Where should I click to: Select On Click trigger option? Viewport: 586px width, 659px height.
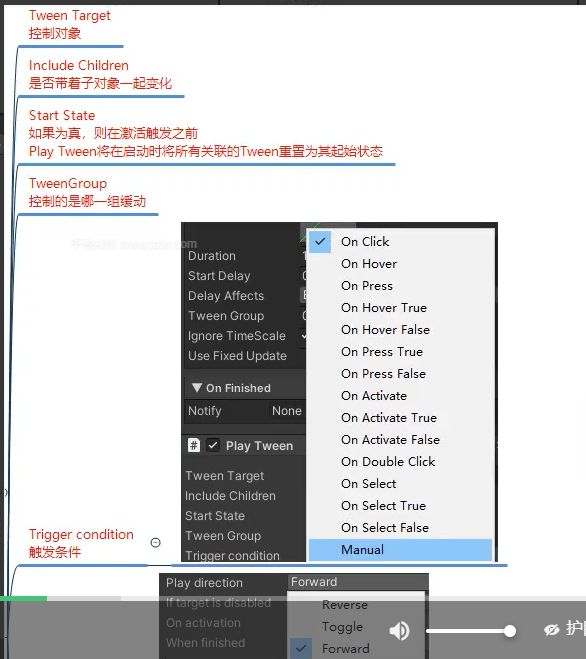click(400, 242)
